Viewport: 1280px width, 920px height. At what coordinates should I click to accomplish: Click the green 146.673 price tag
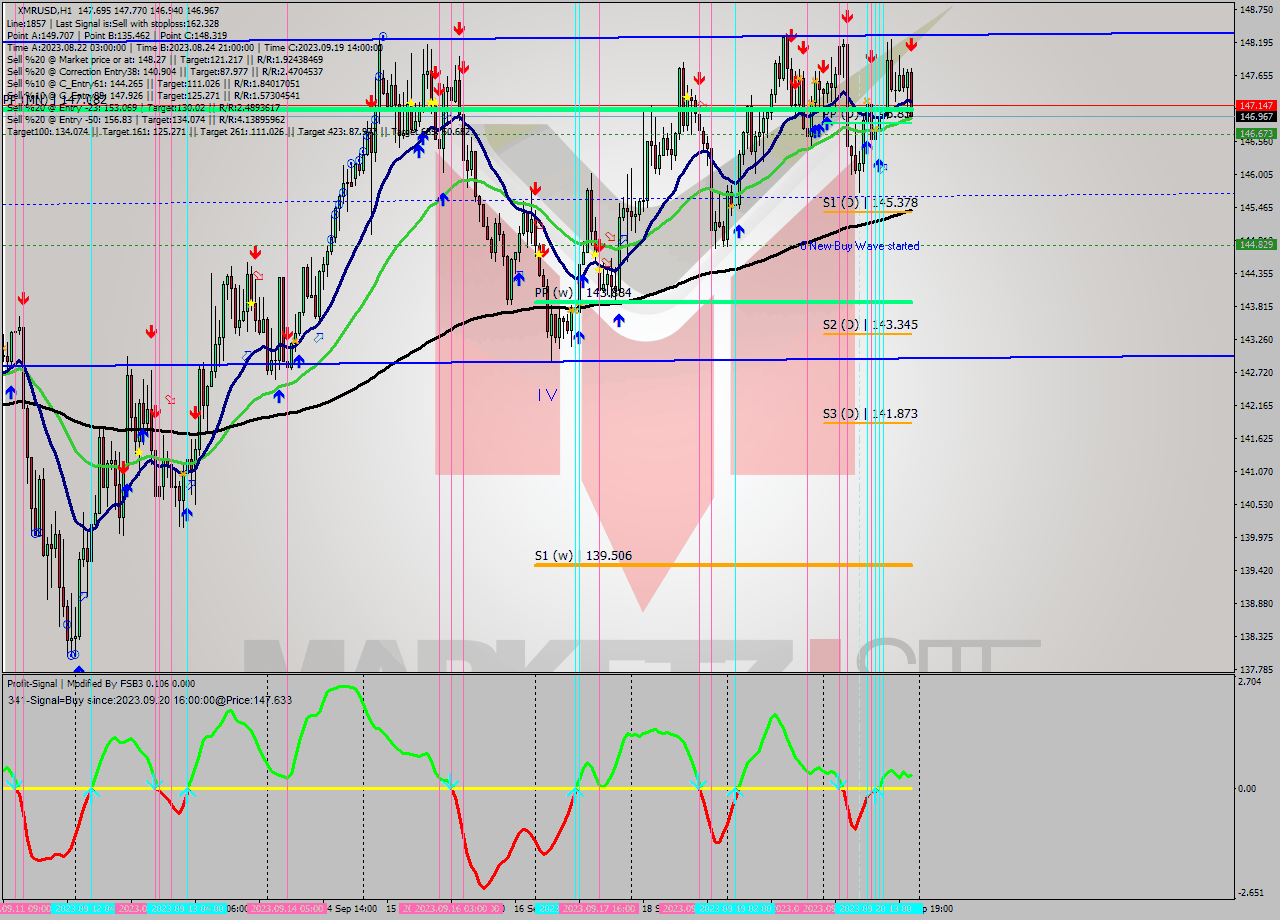(1255, 133)
